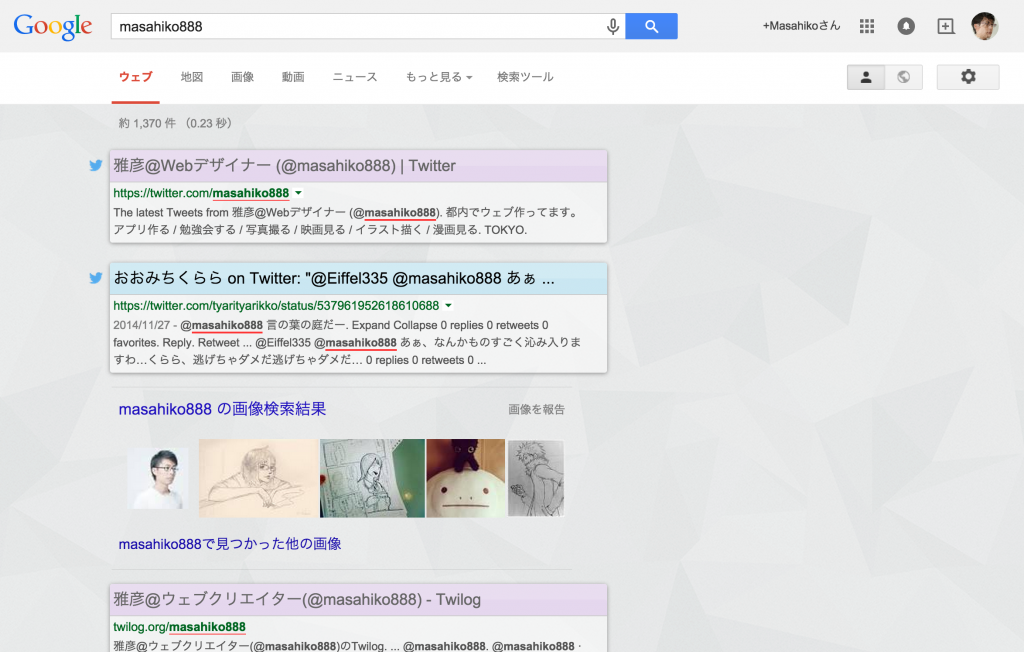This screenshot has width=1024, height=652.
Task: Click the Google logo
Action: pyautogui.click(x=53, y=27)
